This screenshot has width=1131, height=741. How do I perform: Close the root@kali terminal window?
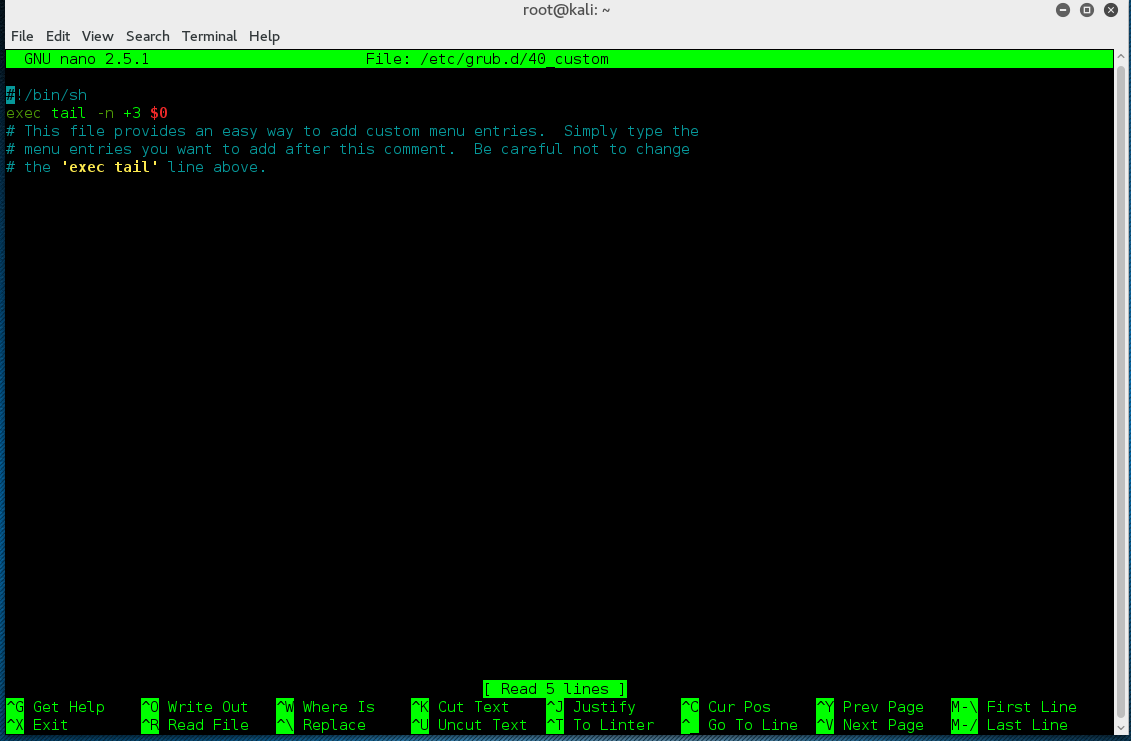coord(1110,10)
